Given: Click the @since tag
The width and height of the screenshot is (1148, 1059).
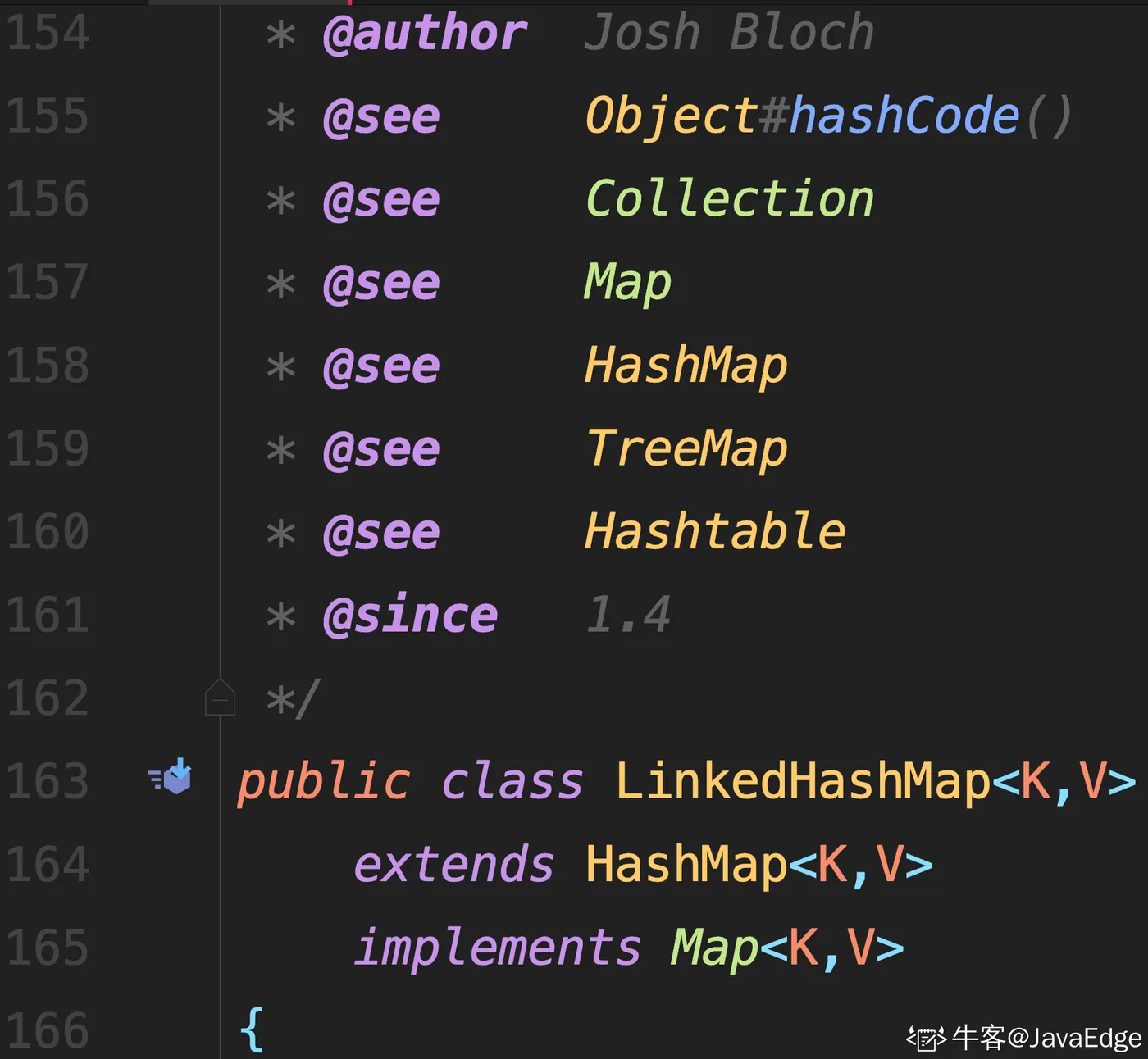Looking at the screenshot, I should coord(410,616).
